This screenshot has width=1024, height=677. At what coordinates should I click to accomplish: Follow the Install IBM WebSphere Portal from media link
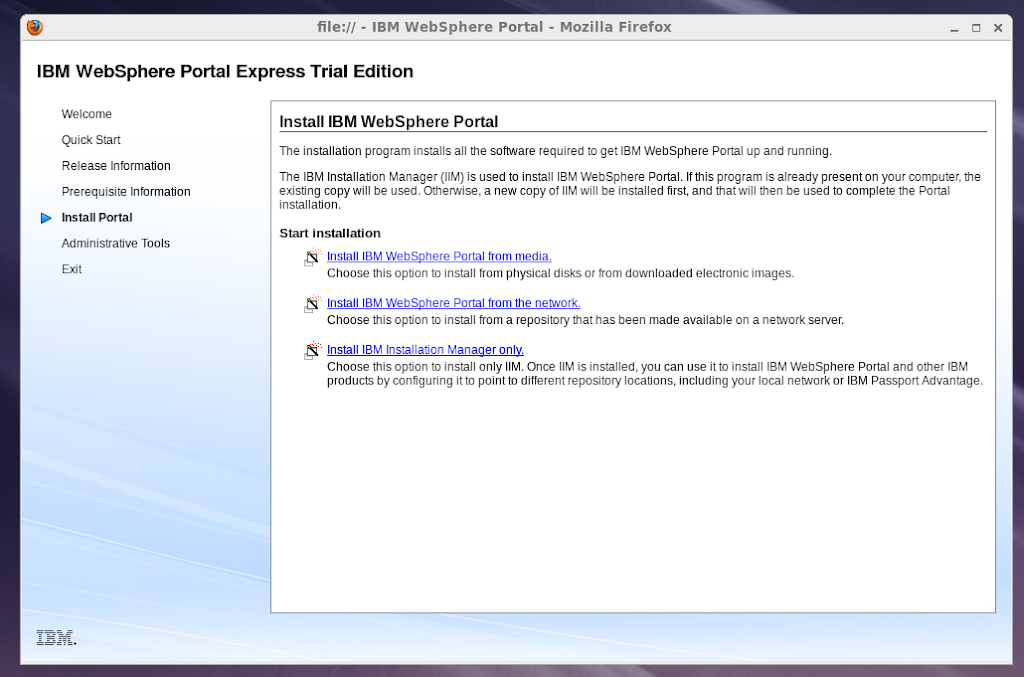tap(439, 257)
